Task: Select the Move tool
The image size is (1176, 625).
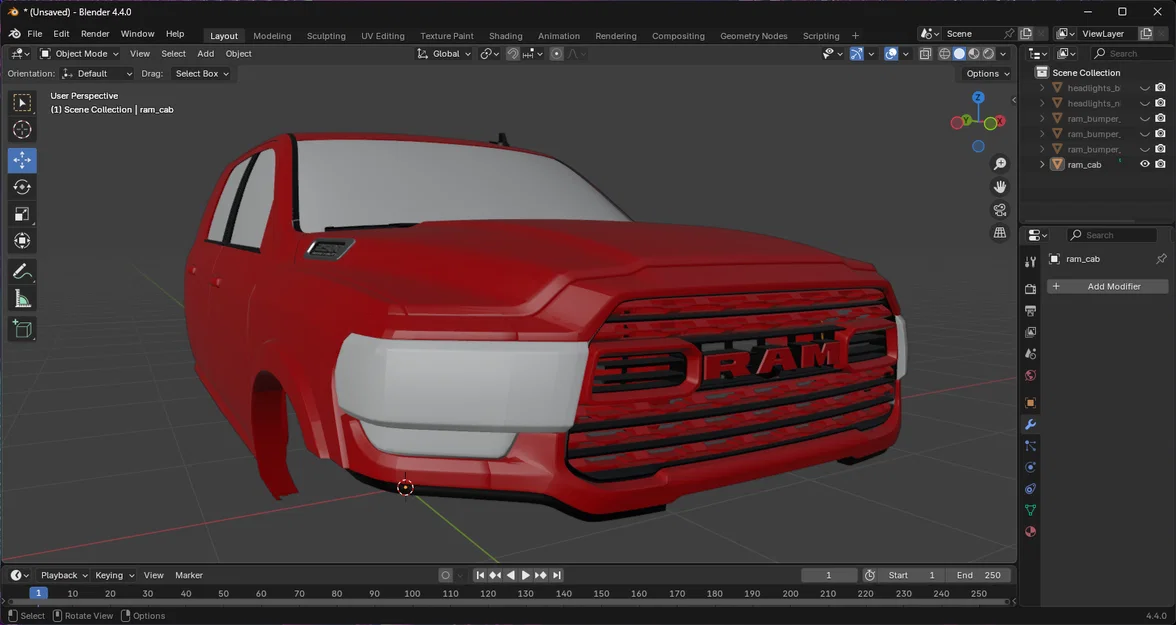Action: click(x=22, y=160)
